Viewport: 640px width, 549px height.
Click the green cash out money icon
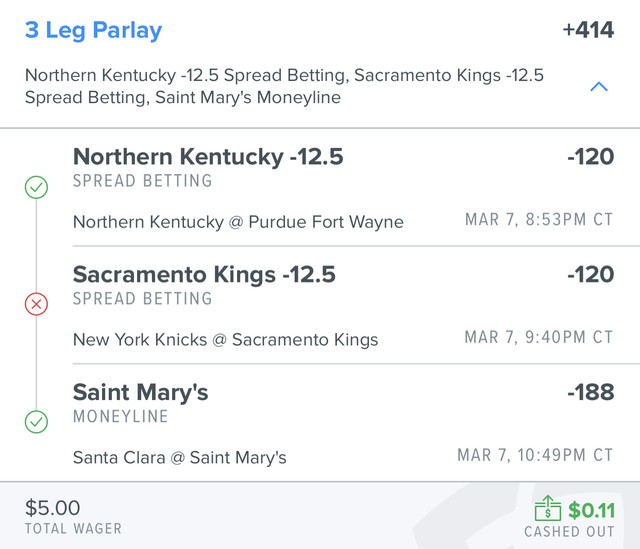549,509
